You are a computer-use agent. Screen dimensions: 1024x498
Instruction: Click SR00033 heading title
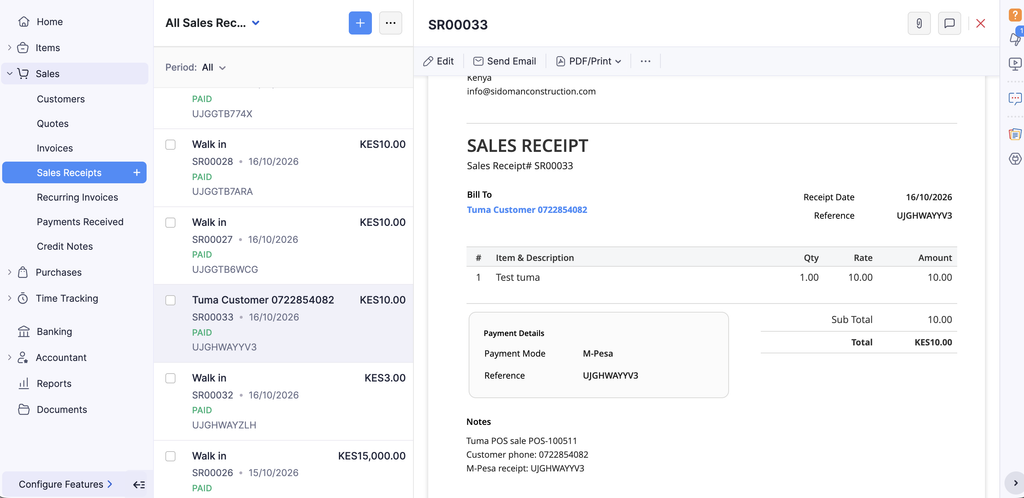click(458, 25)
